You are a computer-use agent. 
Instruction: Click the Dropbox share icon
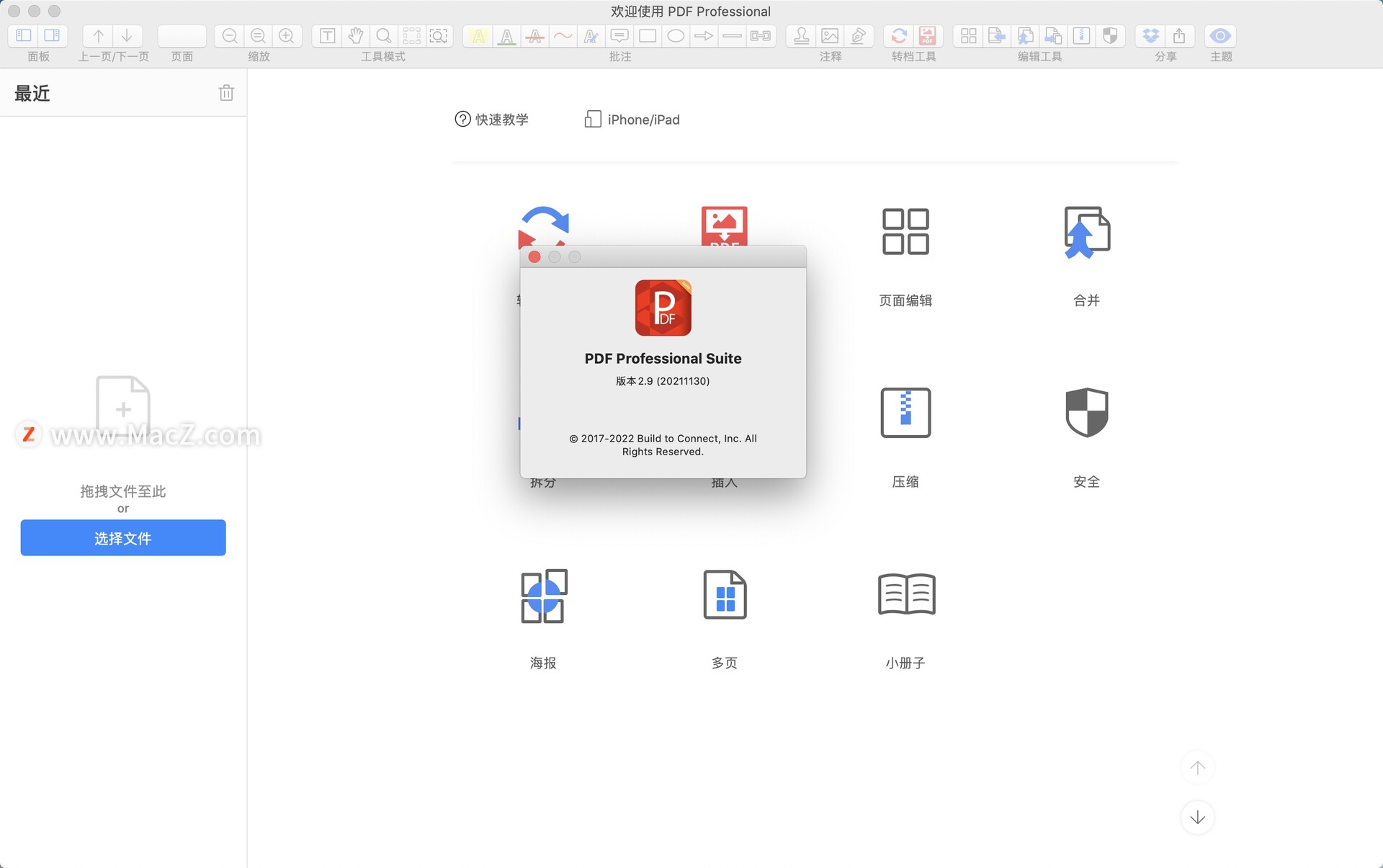click(1151, 35)
